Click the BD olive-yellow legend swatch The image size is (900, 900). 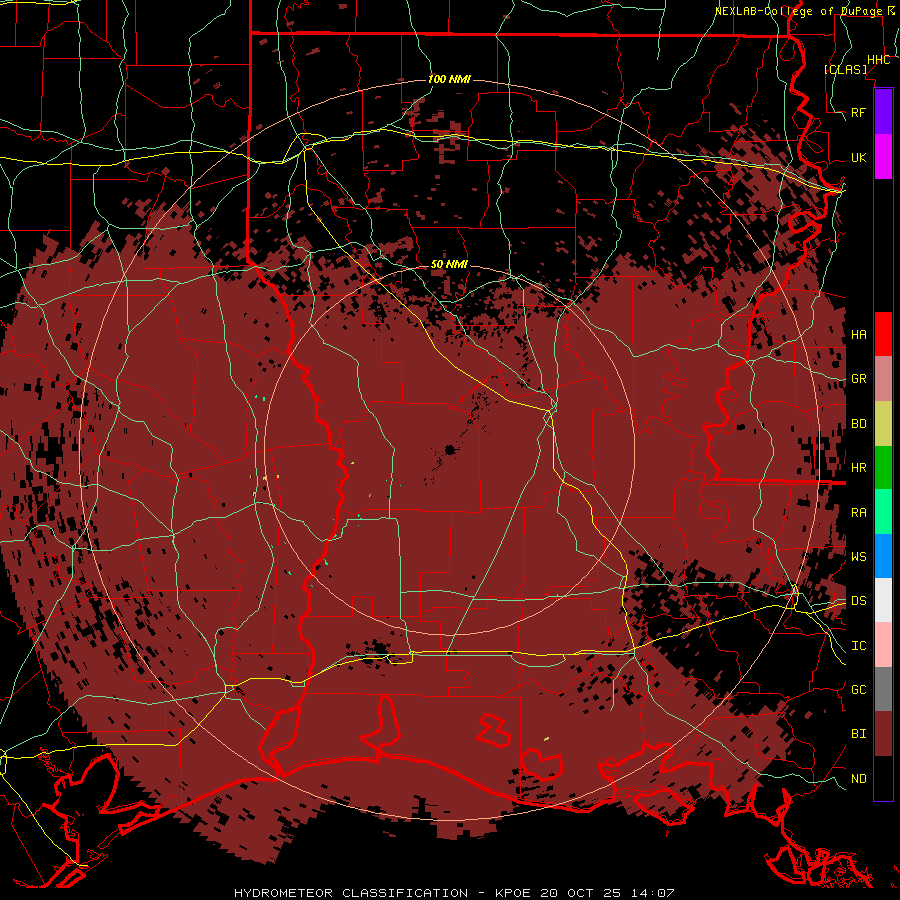pyautogui.click(x=883, y=423)
